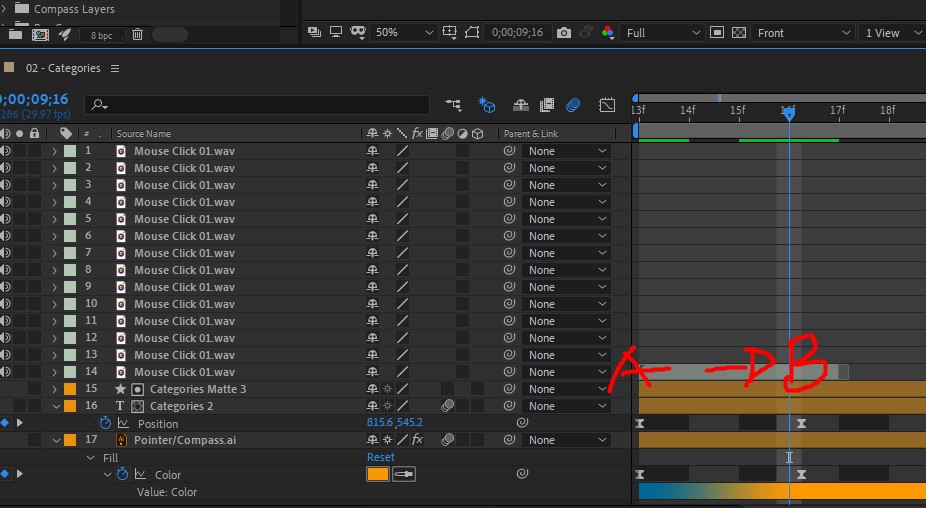Hide all shy layers in timeline

tap(520, 105)
